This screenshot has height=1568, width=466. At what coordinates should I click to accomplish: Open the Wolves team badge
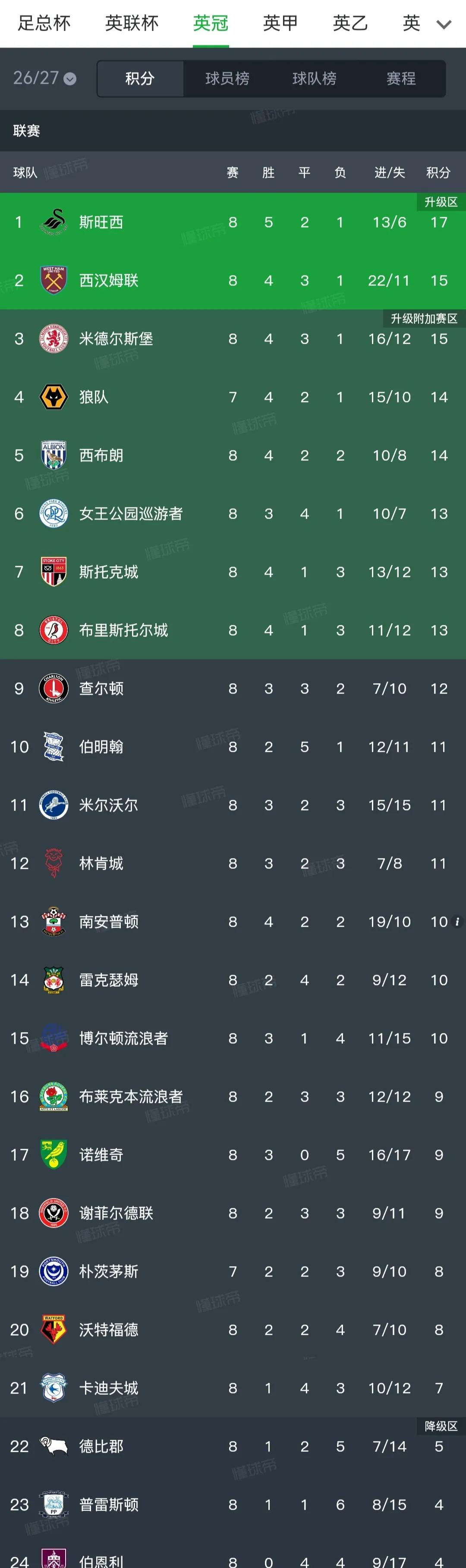tap(54, 397)
